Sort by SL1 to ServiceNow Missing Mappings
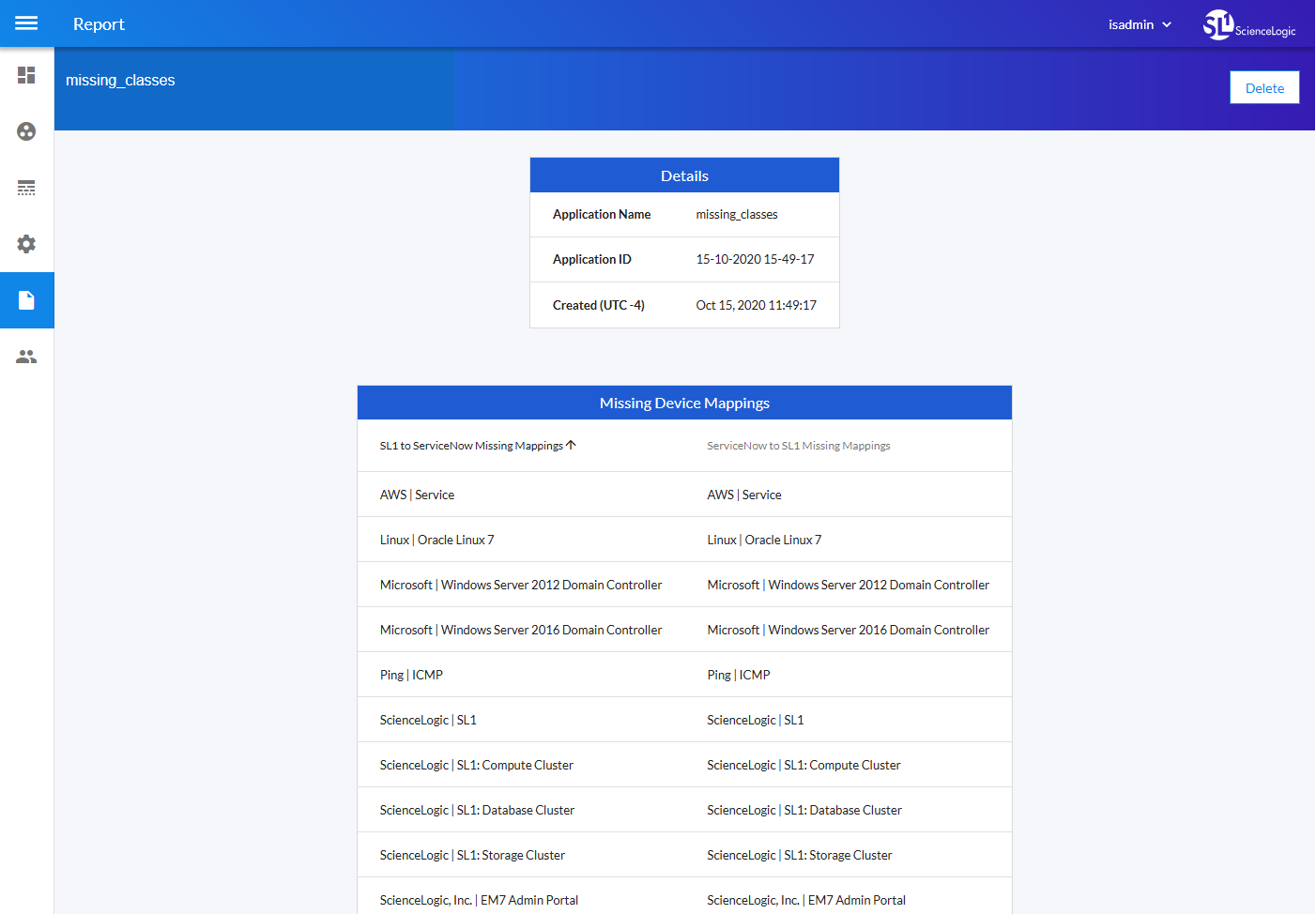 click(471, 446)
